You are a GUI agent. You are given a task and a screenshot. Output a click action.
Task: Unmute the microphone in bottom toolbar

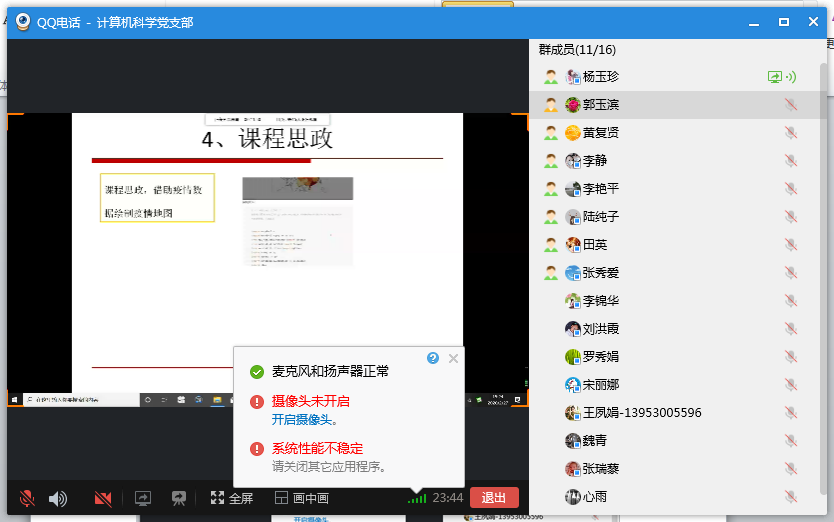[x=26, y=498]
